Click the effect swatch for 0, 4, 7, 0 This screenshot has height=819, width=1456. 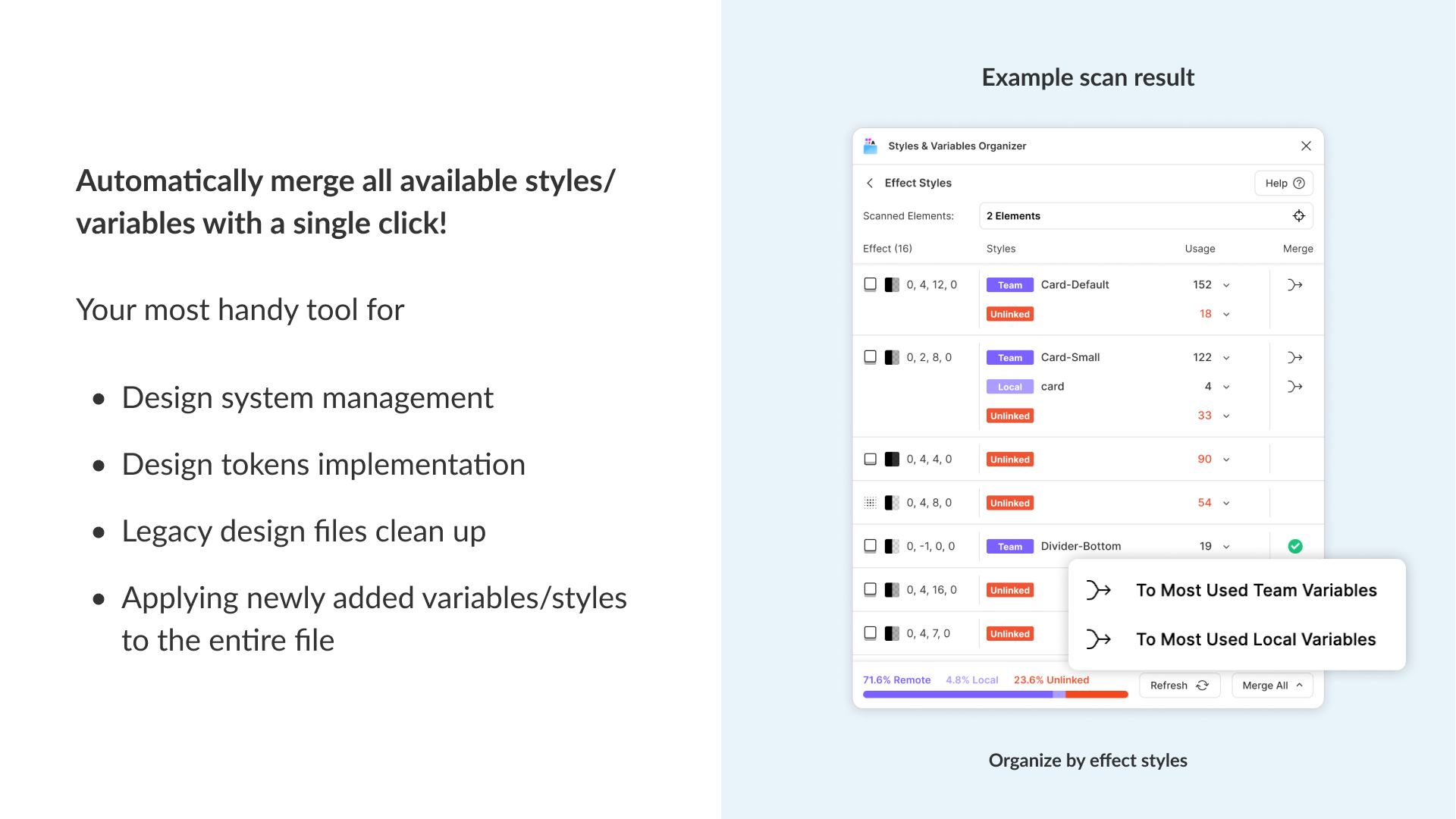[x=892, y=633]
